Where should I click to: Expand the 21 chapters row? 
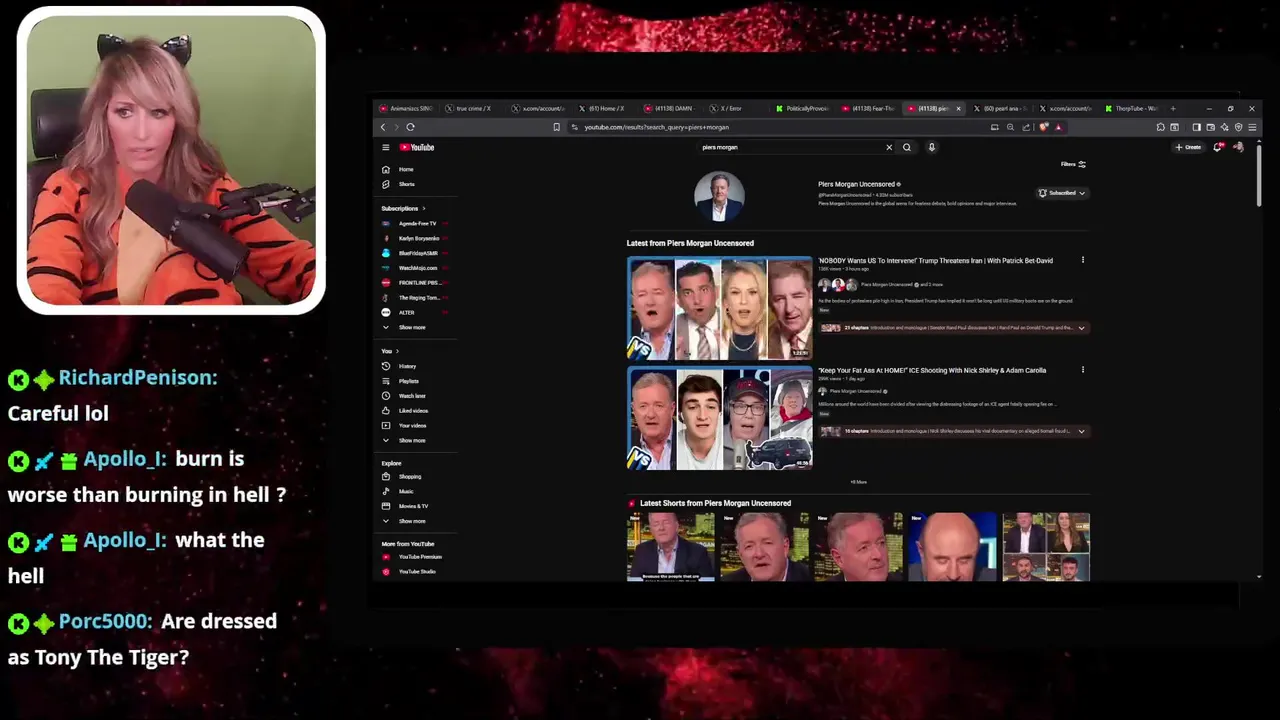coord(953,328)
